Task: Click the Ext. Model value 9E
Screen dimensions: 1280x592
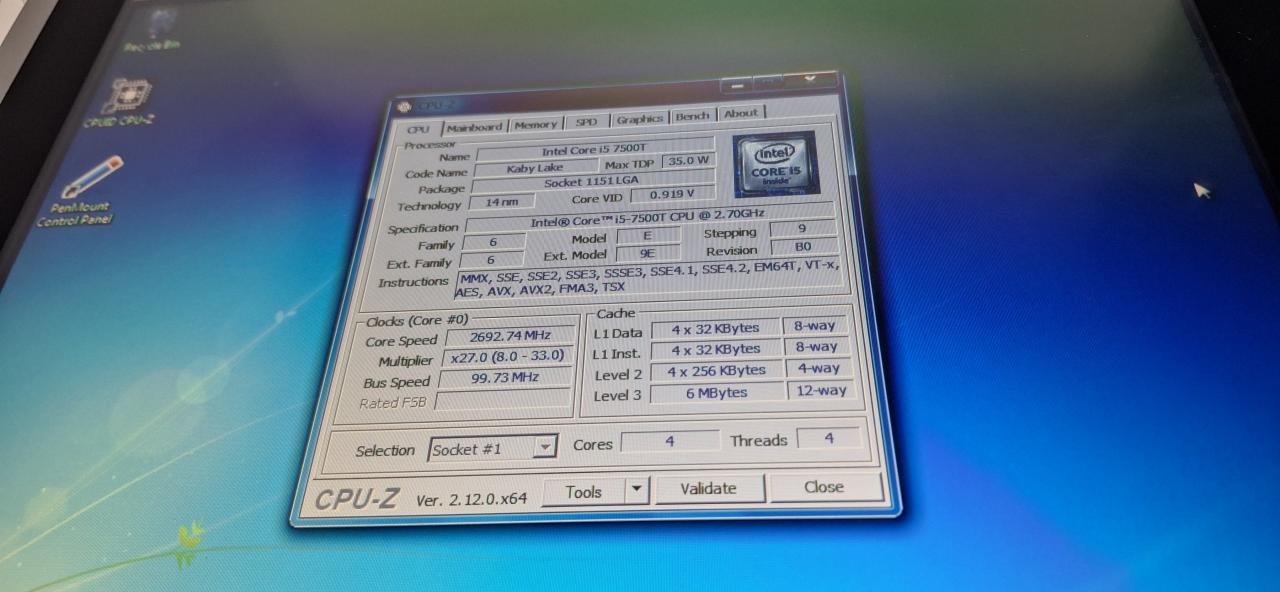Action: pos(647,254)
